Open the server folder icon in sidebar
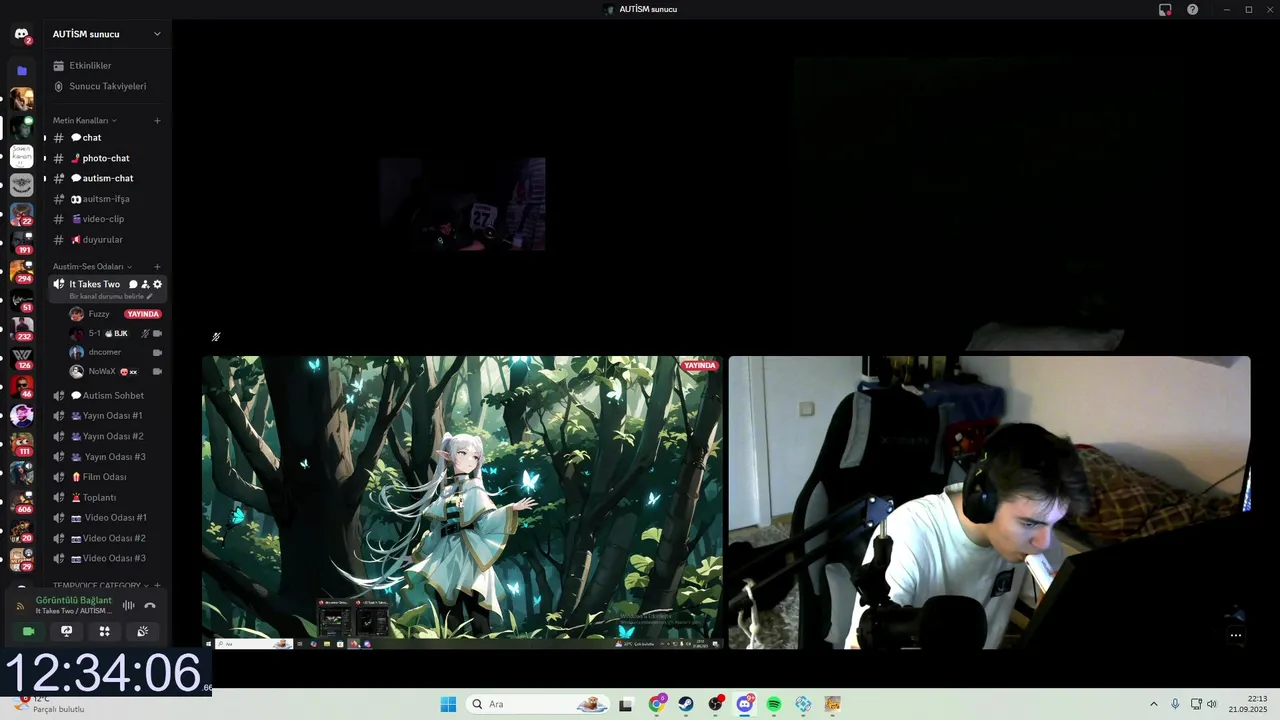The image size is (1280, 720). [x=21, y=71]
